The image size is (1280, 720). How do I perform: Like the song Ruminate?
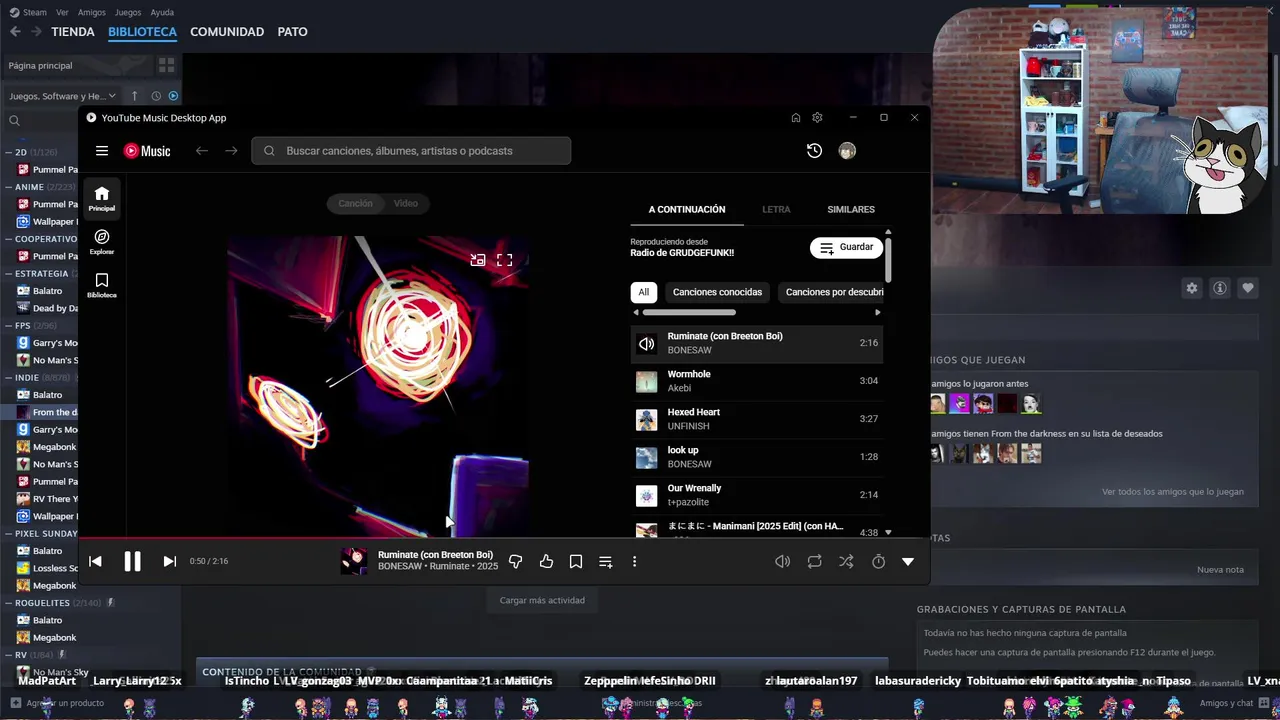[546, 562]
